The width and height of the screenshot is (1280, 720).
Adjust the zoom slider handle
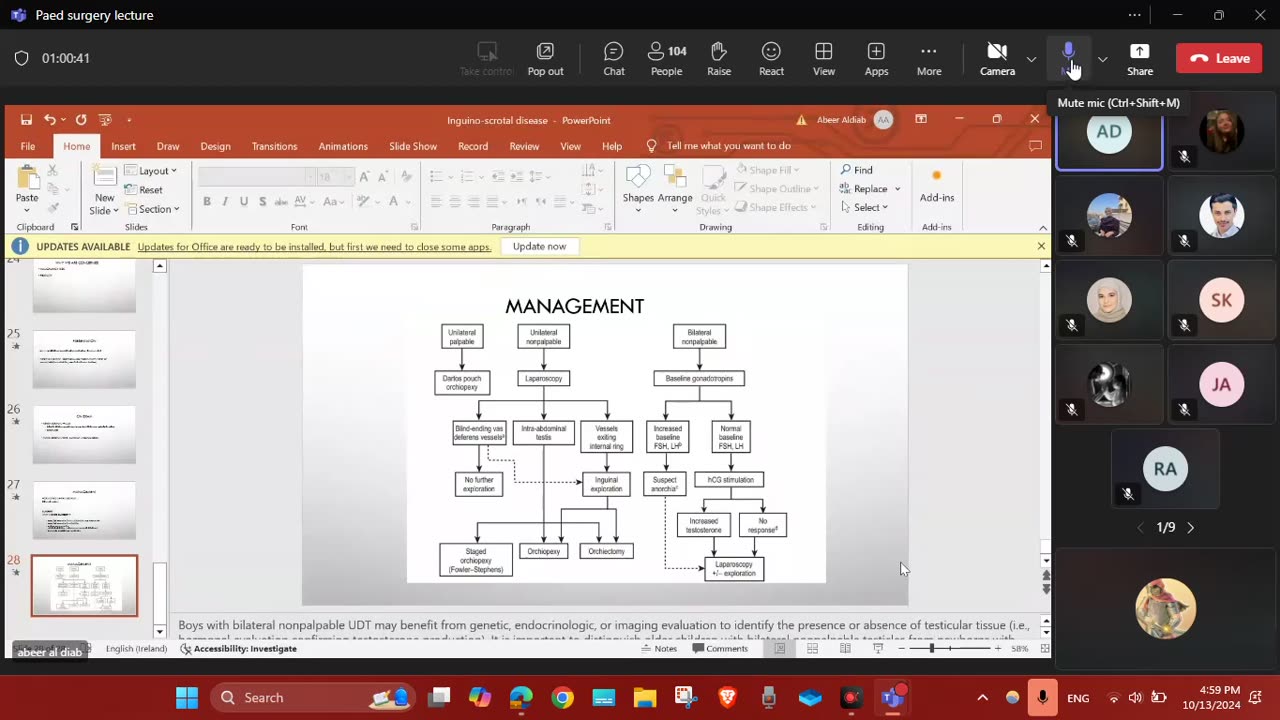click(931, 649)
